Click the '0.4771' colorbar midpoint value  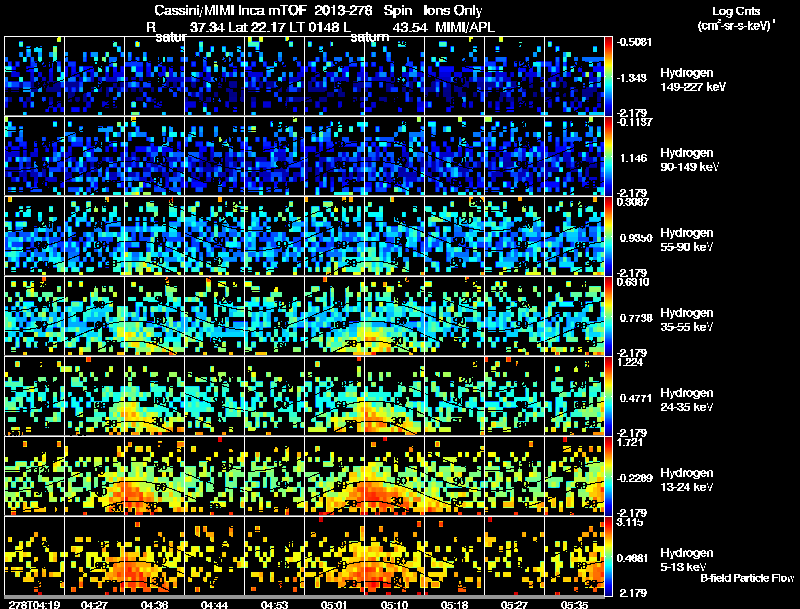(x=636, y=398)
